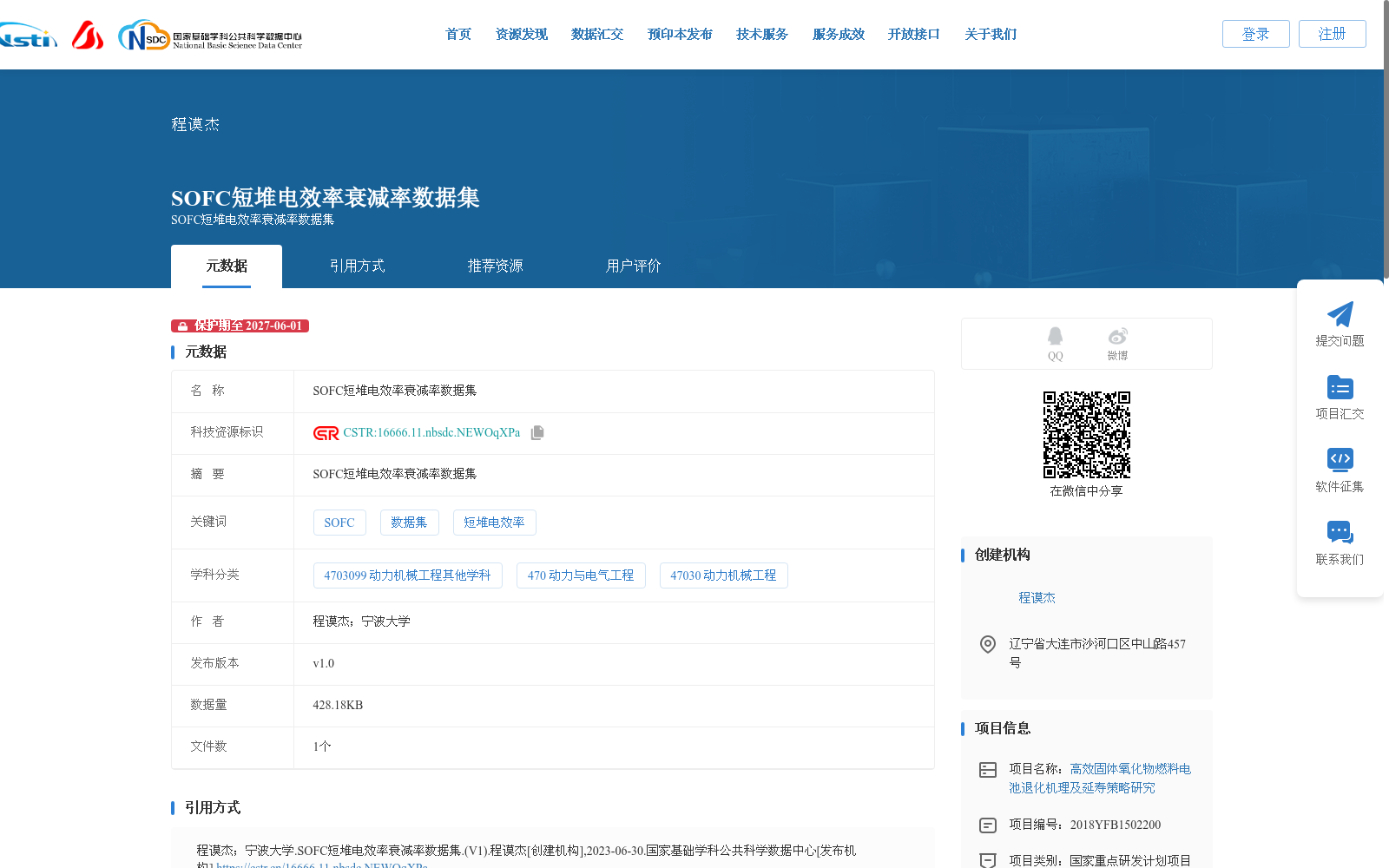This screenshot has height=868, width=1389.
Task: Click 47030 动力机械工程 tag
Action: coord(724,575)
